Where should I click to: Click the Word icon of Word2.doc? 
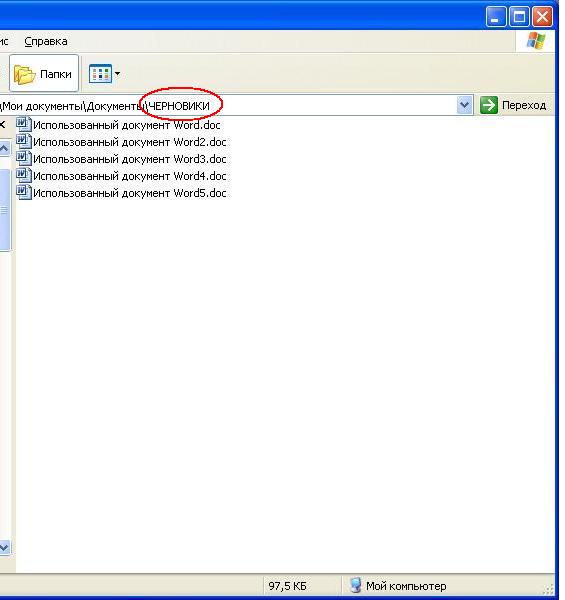click(24, 142)
